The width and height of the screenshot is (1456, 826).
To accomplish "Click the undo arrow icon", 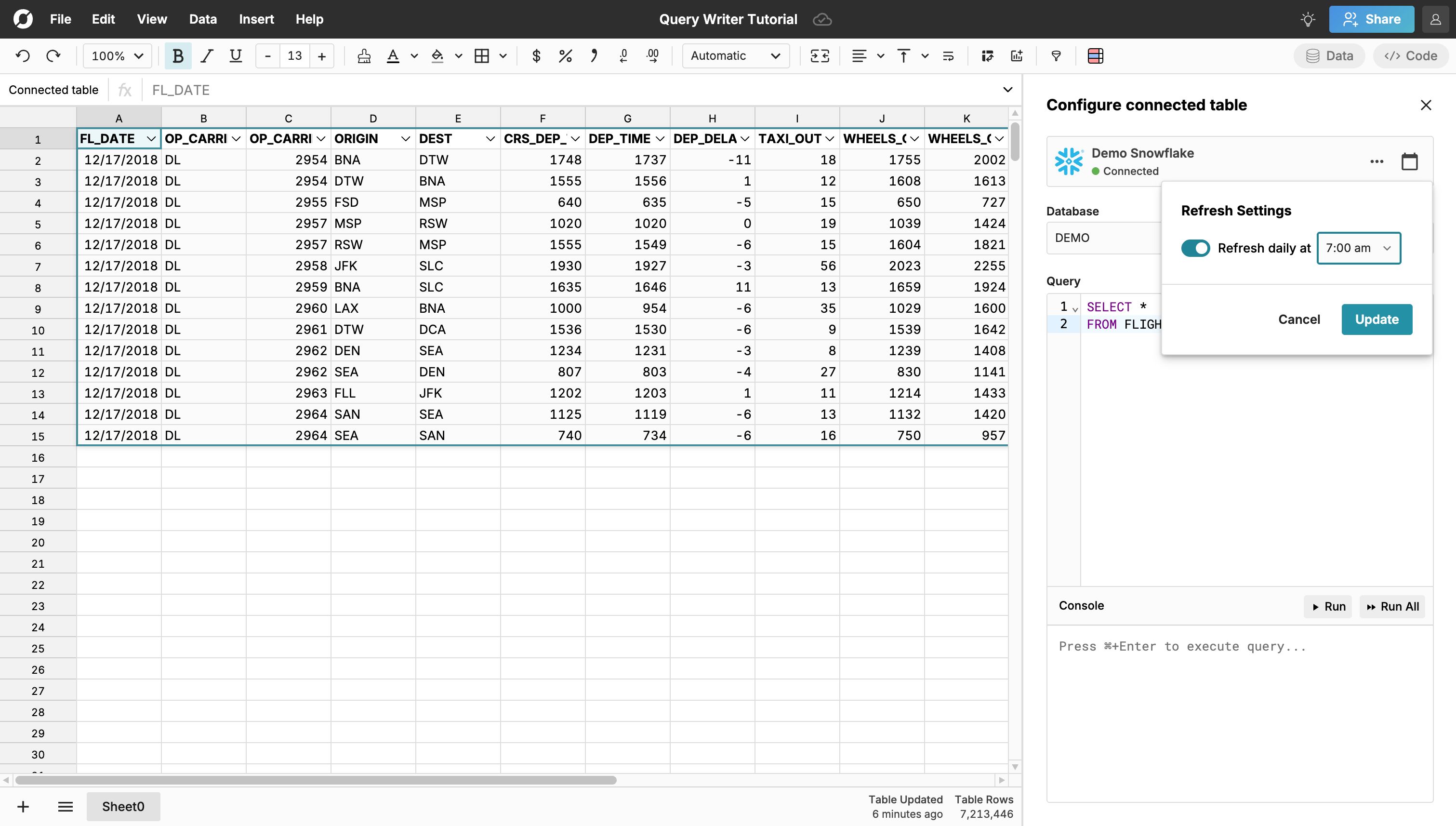I will (23, 55).
